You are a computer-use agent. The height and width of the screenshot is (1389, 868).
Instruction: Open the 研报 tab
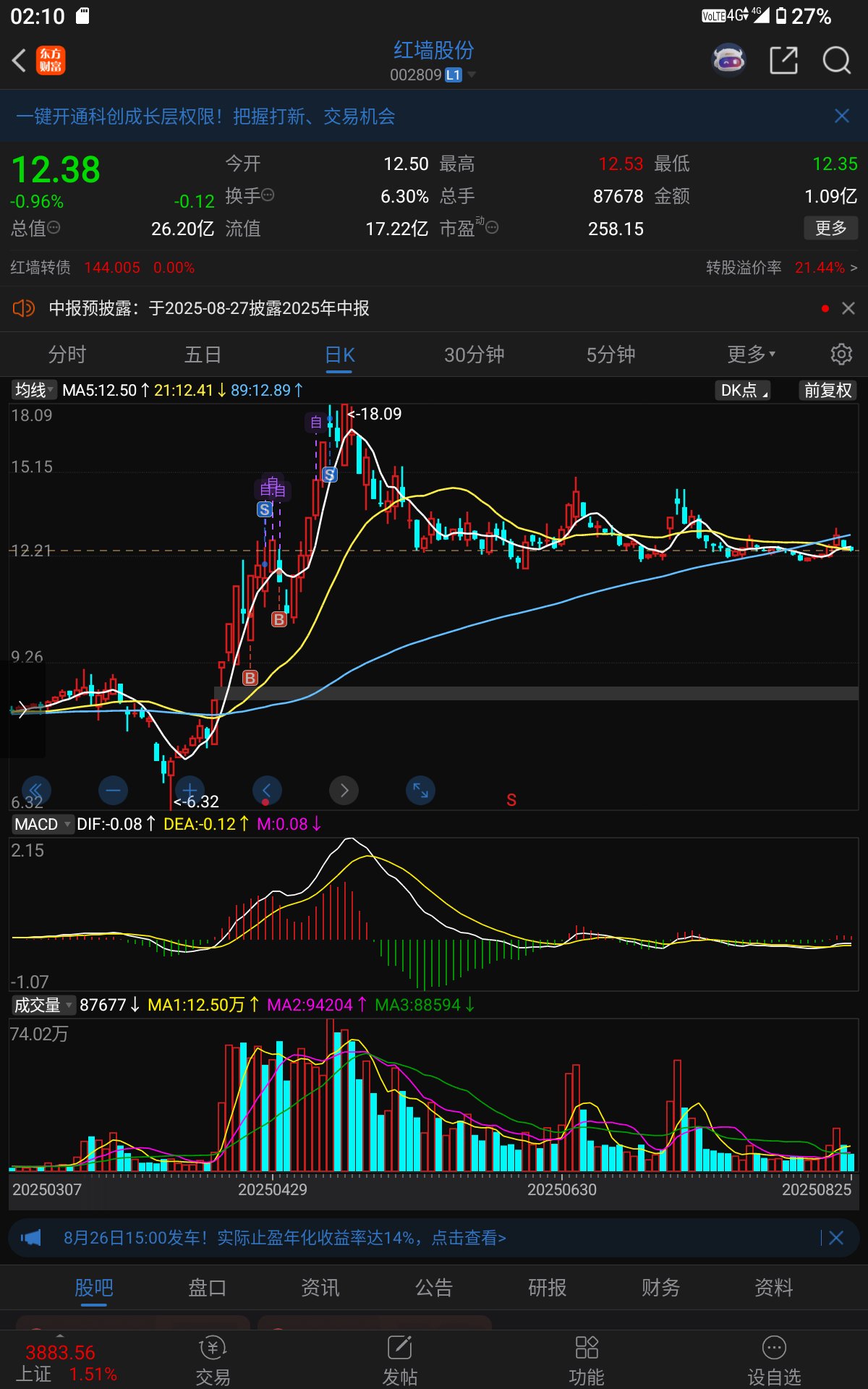click(x=548, y=1288)
